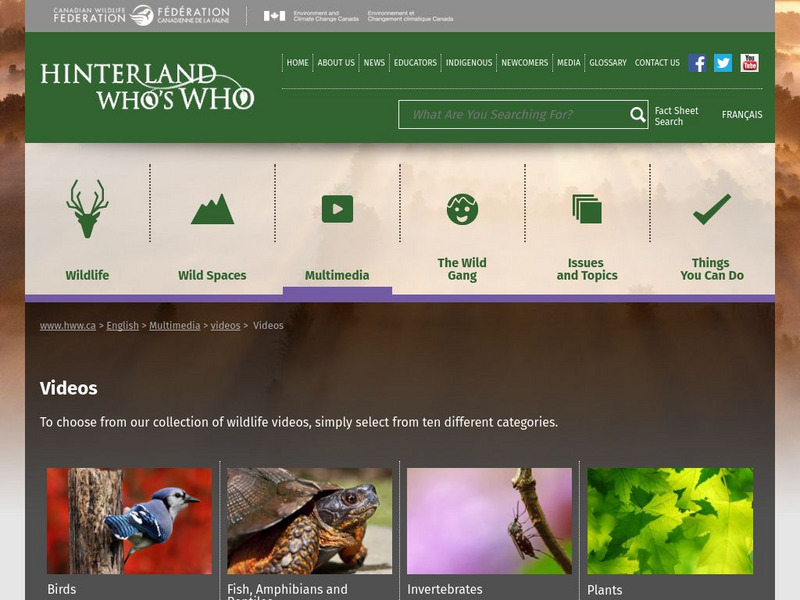Go to the Hinterland Who's Who logo
The height and width of the screenshot is (600, 800).
point(147,86)
